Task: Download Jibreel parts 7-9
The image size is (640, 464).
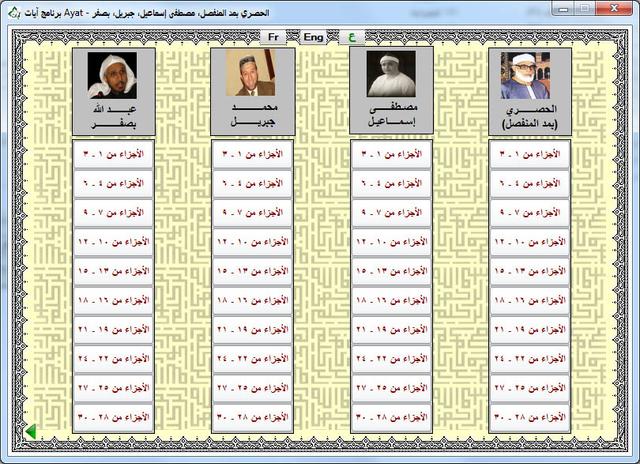Action: tap(253, 213)
